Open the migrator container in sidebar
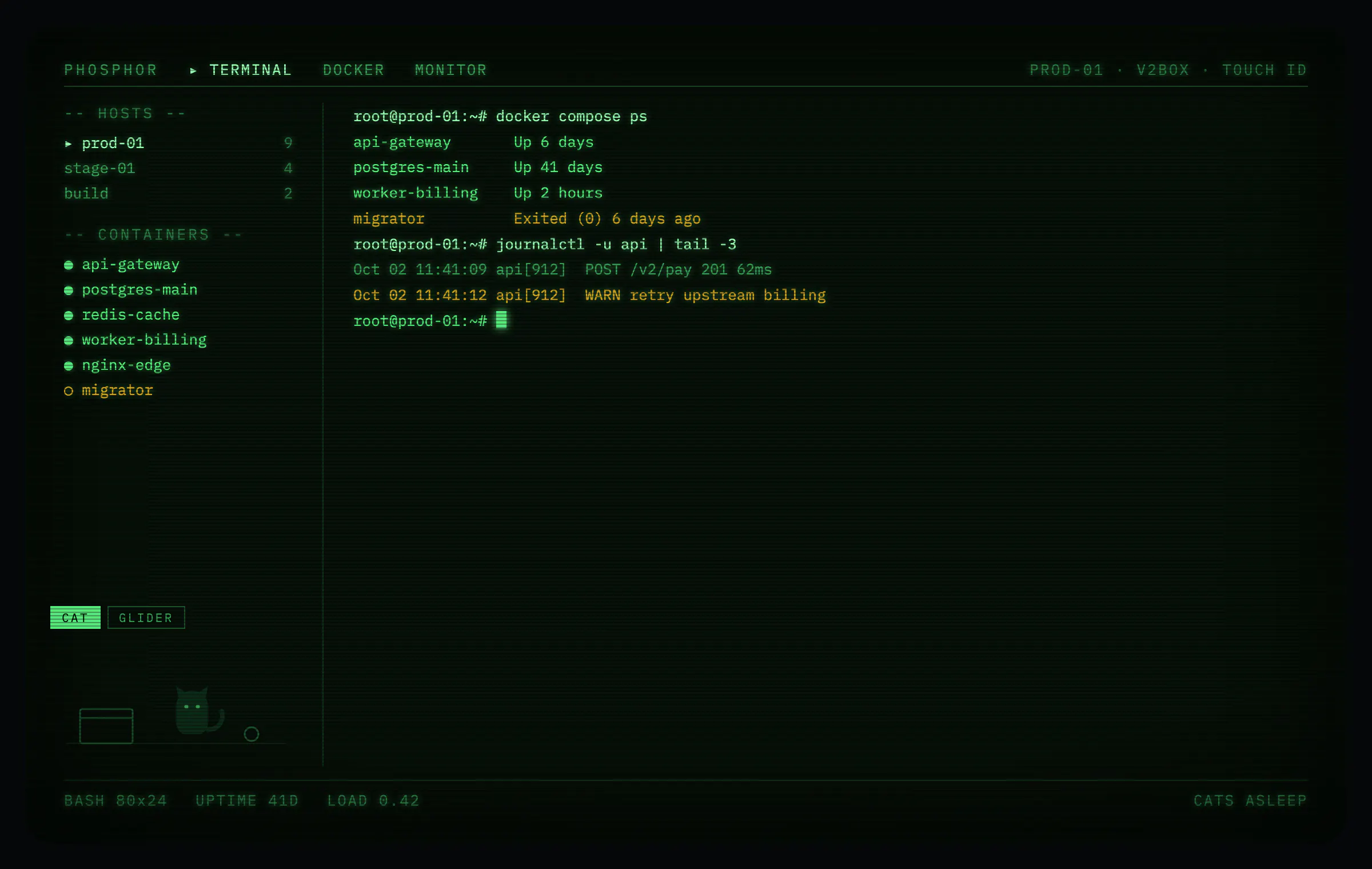This screenshot has width=1372, height=869. pos(117,390)
